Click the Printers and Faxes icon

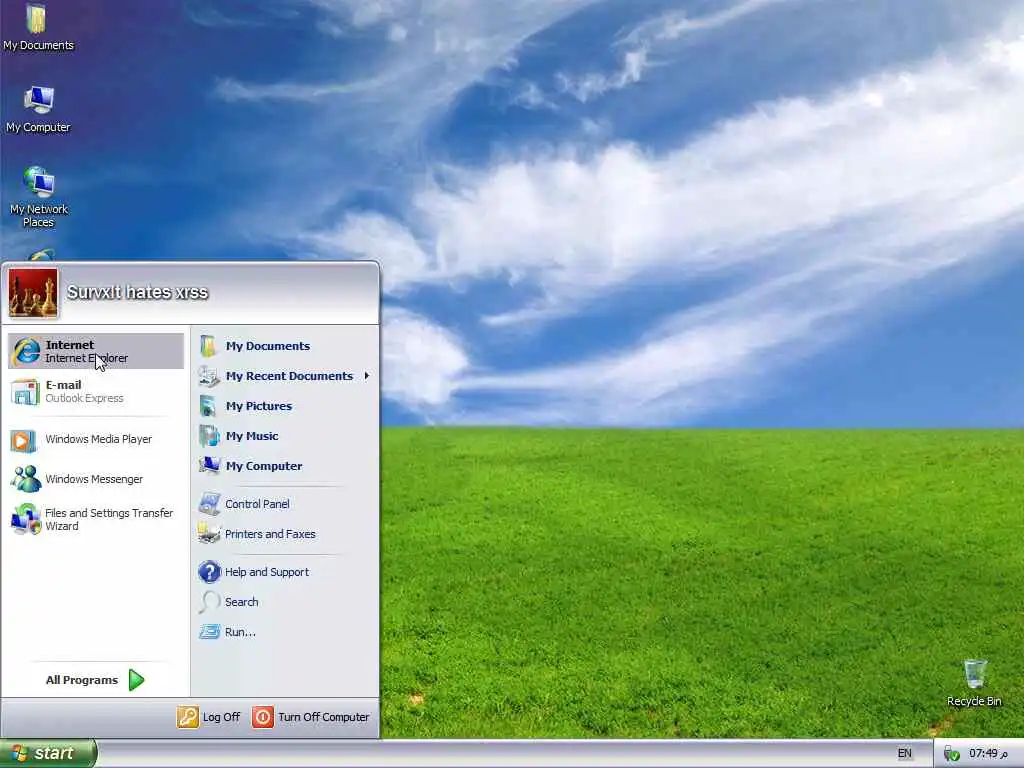pyautogui.click(x=209, y=534)
